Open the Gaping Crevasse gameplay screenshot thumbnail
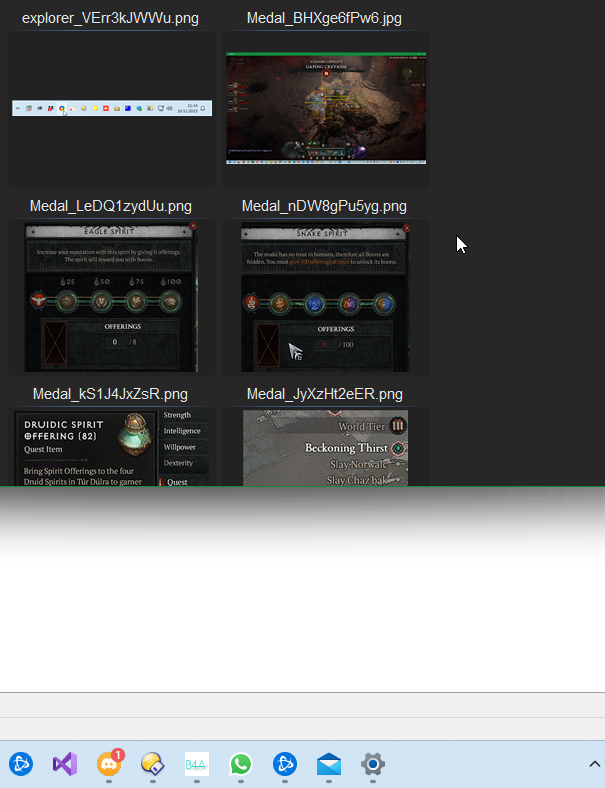 click(326, 108)
